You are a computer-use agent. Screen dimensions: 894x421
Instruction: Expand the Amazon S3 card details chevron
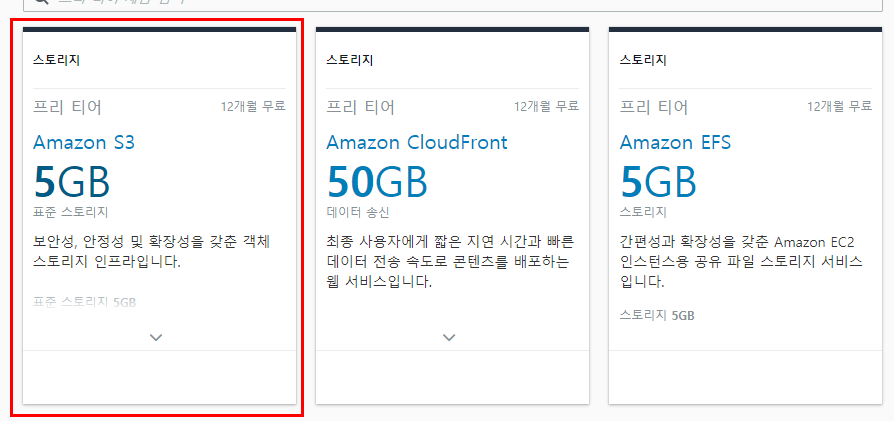(x=156, y=338)
